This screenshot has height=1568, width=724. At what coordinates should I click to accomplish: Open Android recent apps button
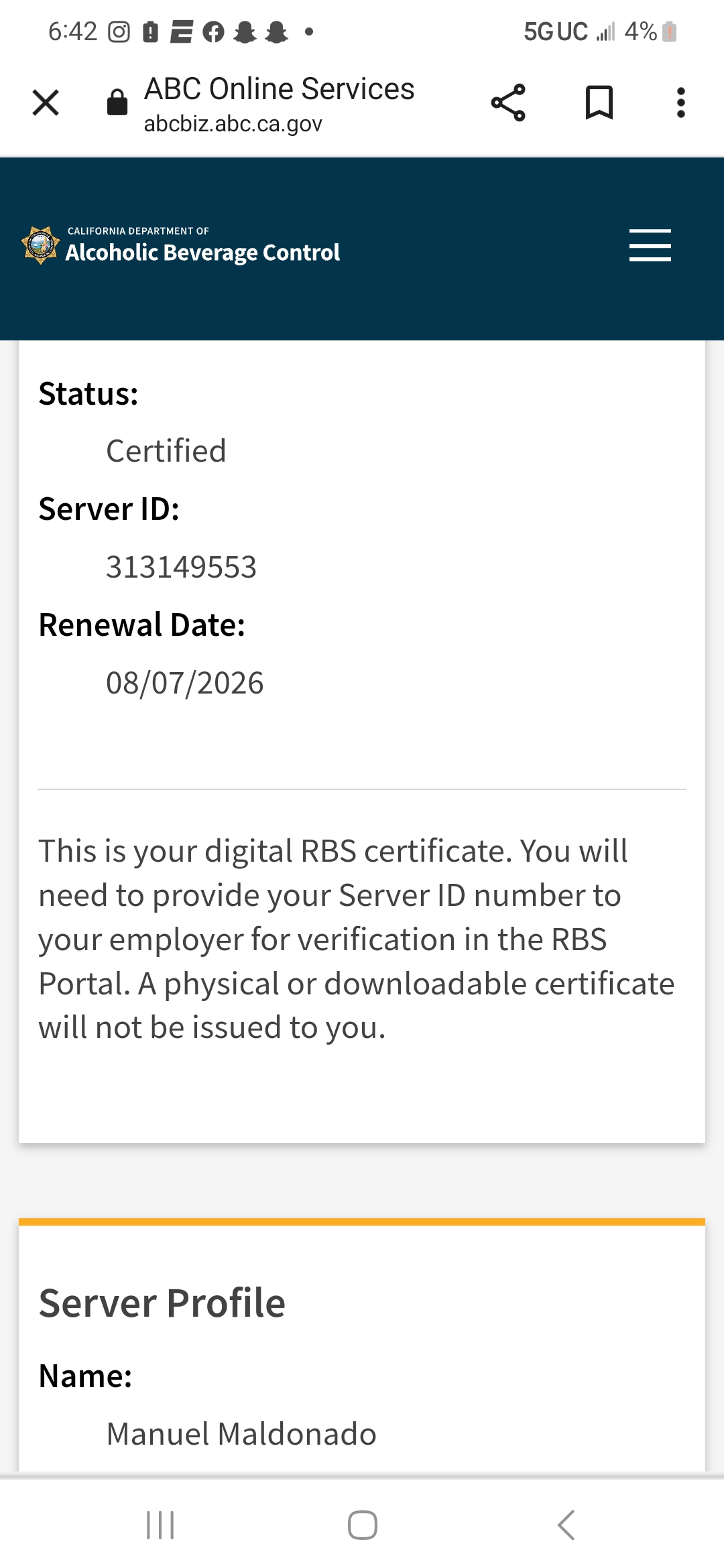160,1525
